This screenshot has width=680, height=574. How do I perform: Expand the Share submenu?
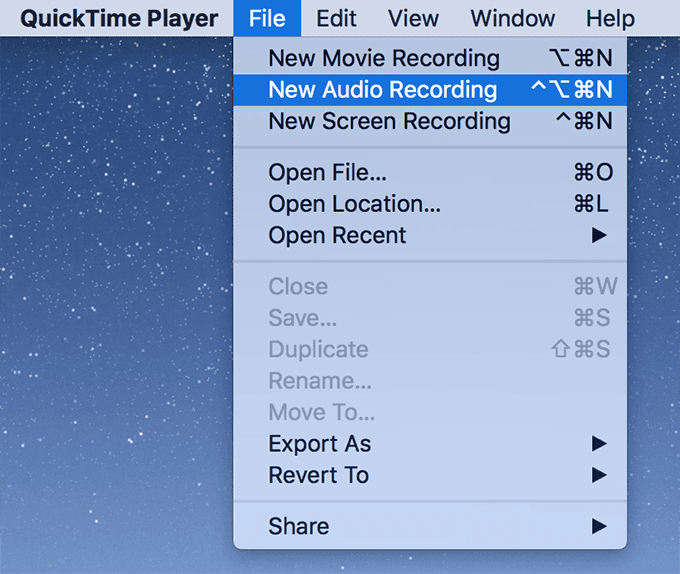(430, 526)
